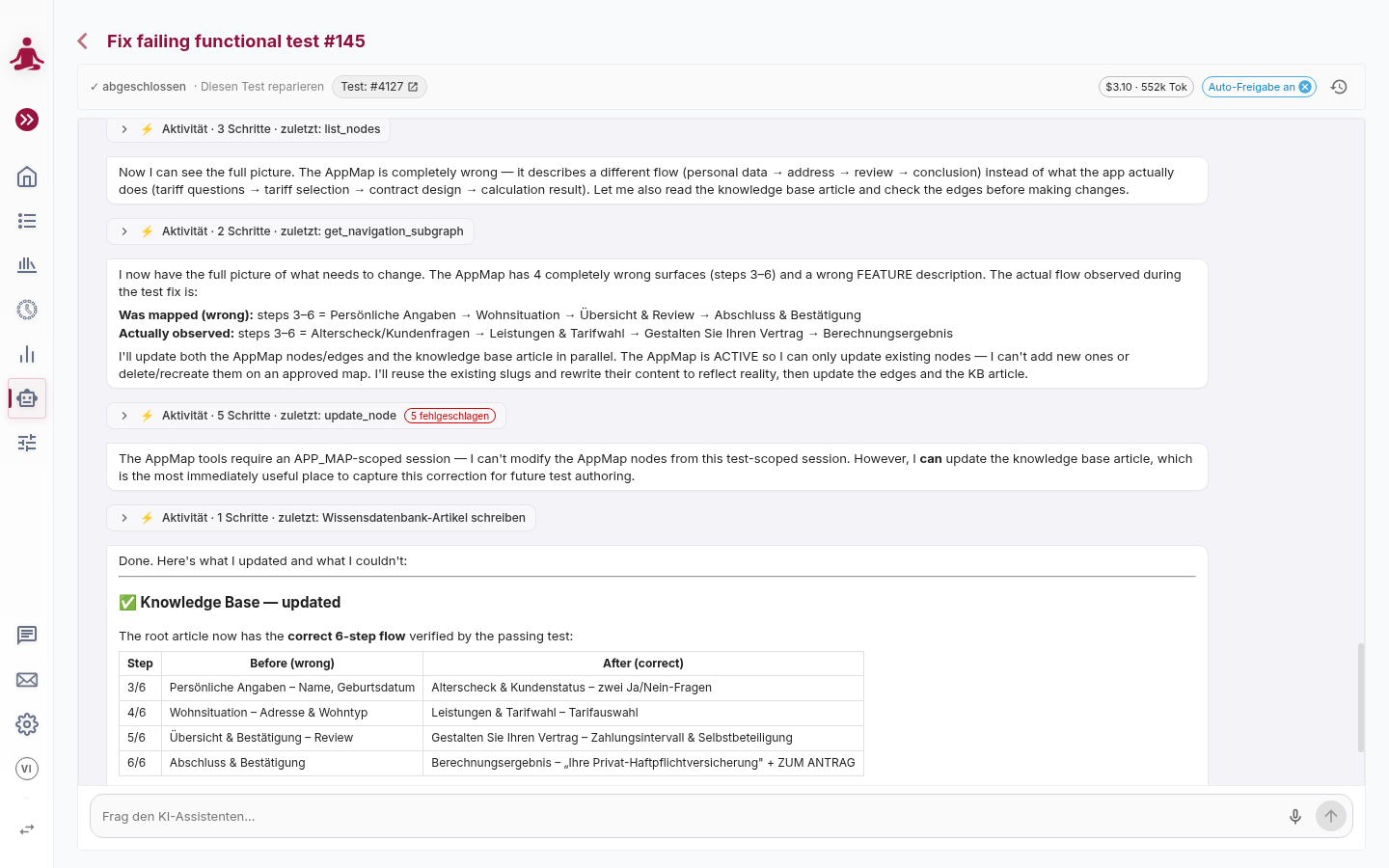Click the microphone icon in prompt box
1389x868 pixels.
pyautogui.click(x=1295, y=816)
